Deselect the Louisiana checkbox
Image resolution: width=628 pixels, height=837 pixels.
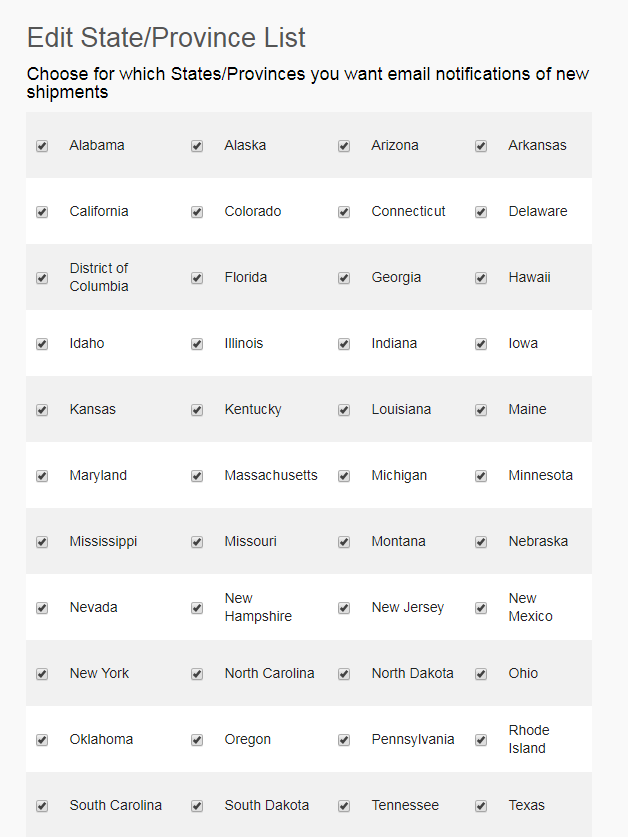tap(344, 410)
